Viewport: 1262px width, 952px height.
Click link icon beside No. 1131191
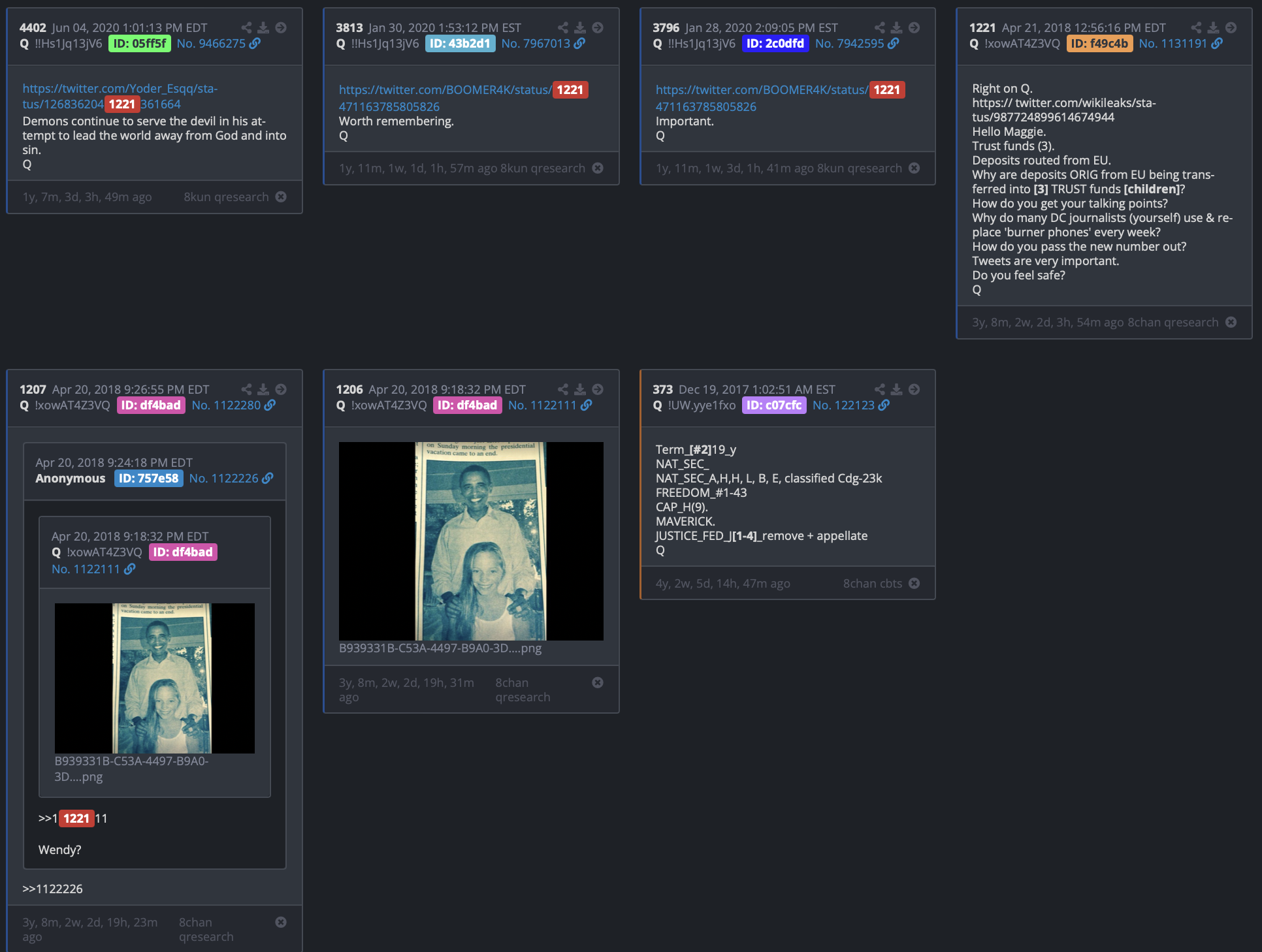pyautogui.click(x=1217, y=43)
